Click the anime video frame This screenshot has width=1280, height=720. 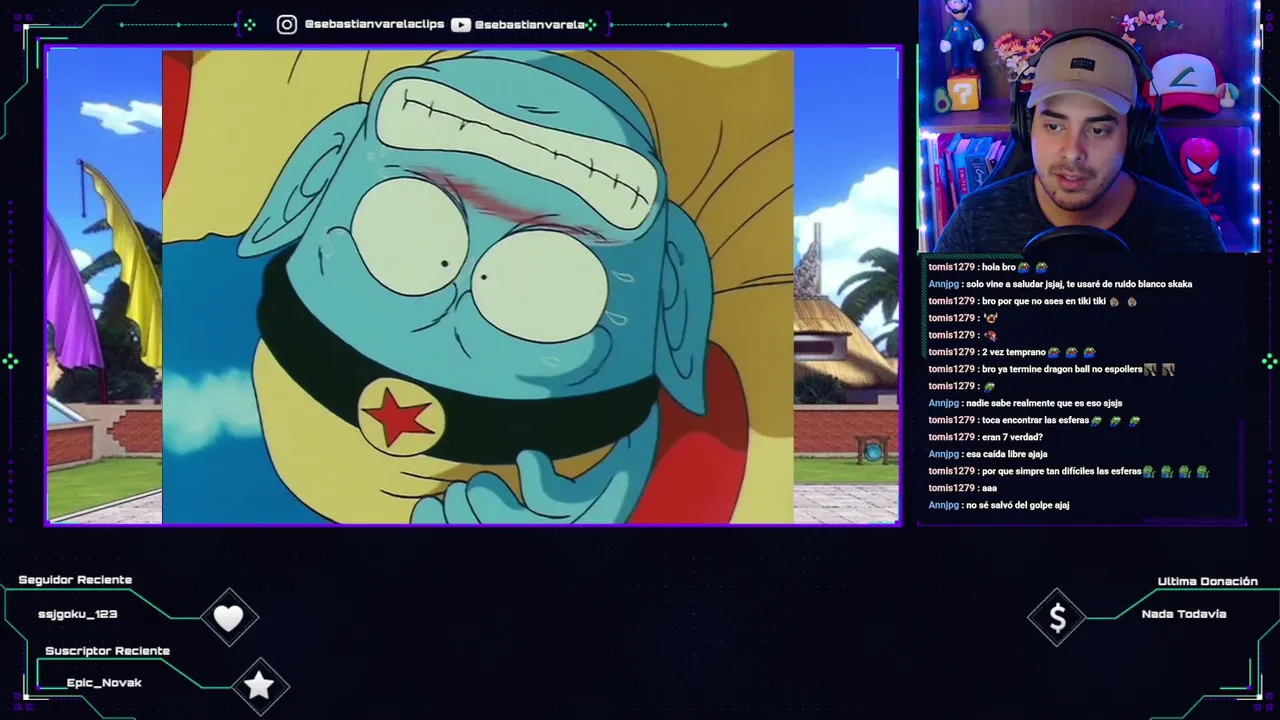pyautogui.click(x=473, y=286)
